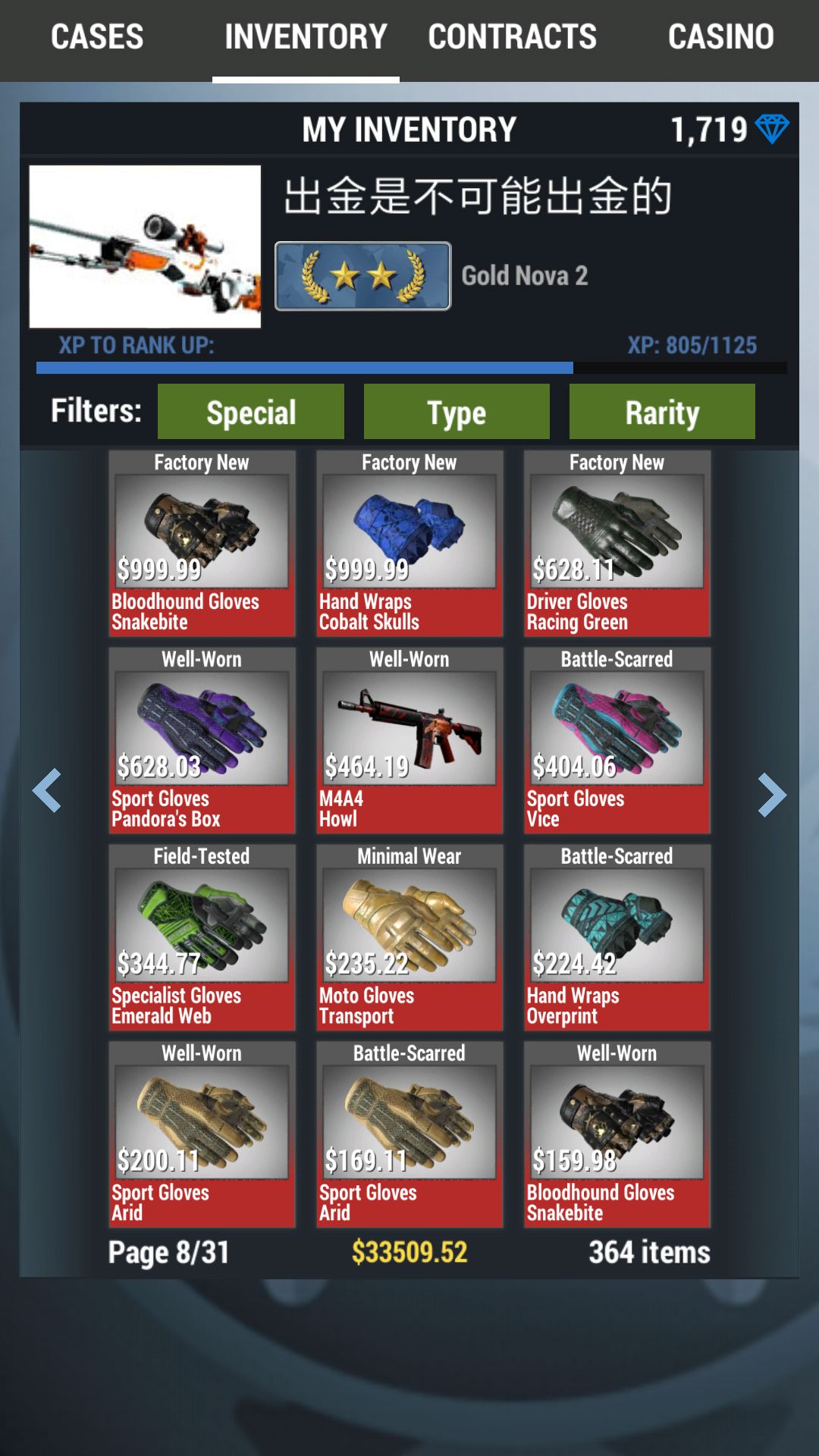Select the Hand Wraps Overprint item

point(617,937)
